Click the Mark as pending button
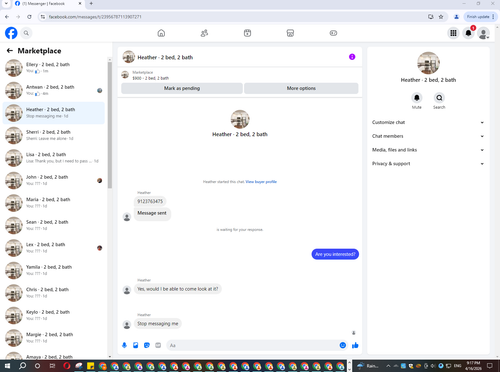The image size is (500, 372). pos(182,88)
